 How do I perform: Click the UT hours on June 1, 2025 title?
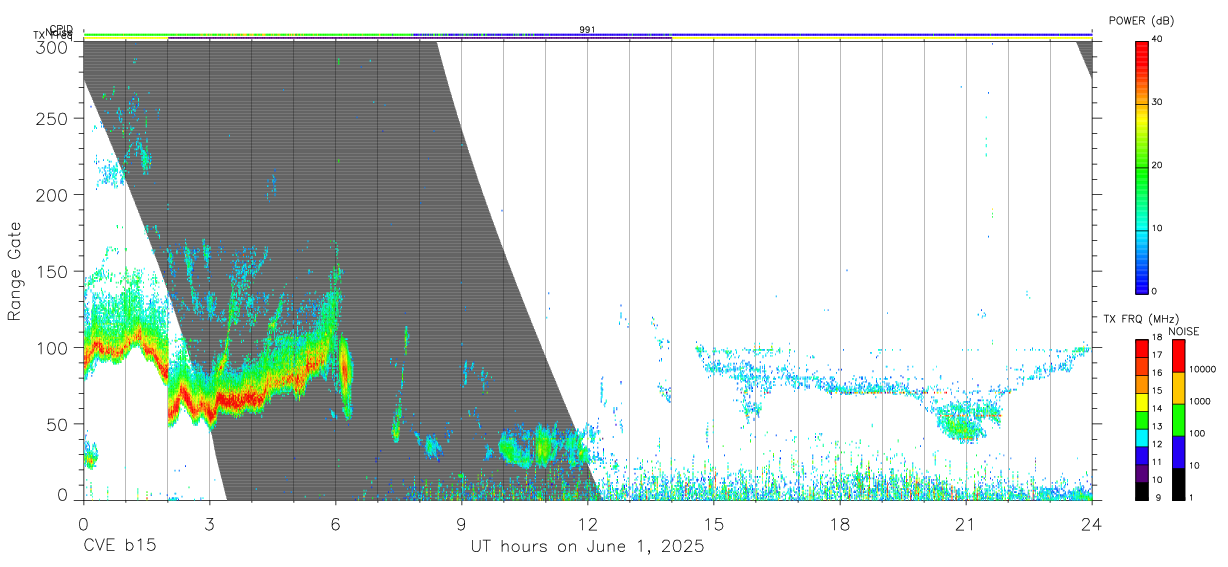click(x=588, y=547)
